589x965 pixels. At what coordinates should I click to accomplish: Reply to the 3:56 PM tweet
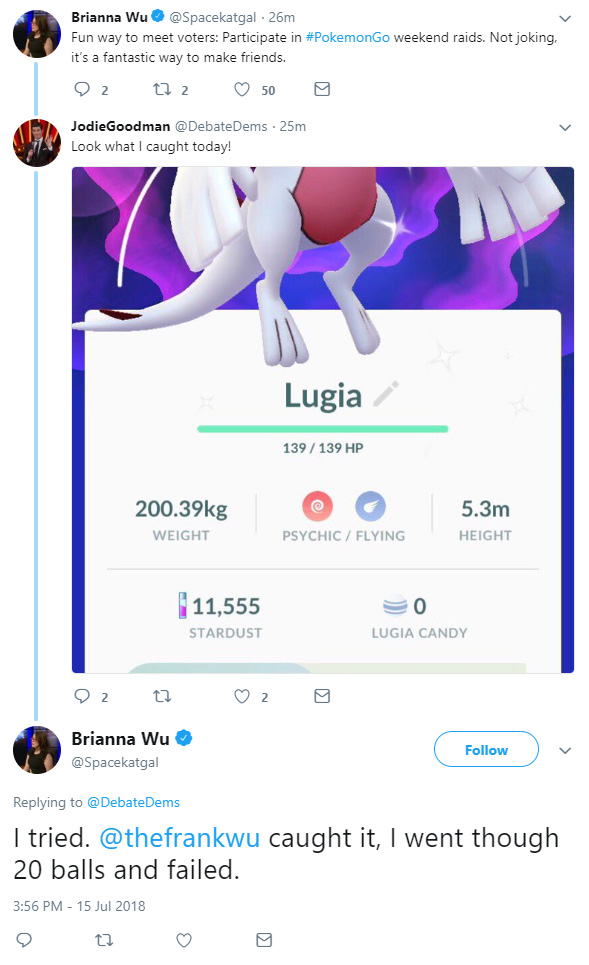(24, 940)
